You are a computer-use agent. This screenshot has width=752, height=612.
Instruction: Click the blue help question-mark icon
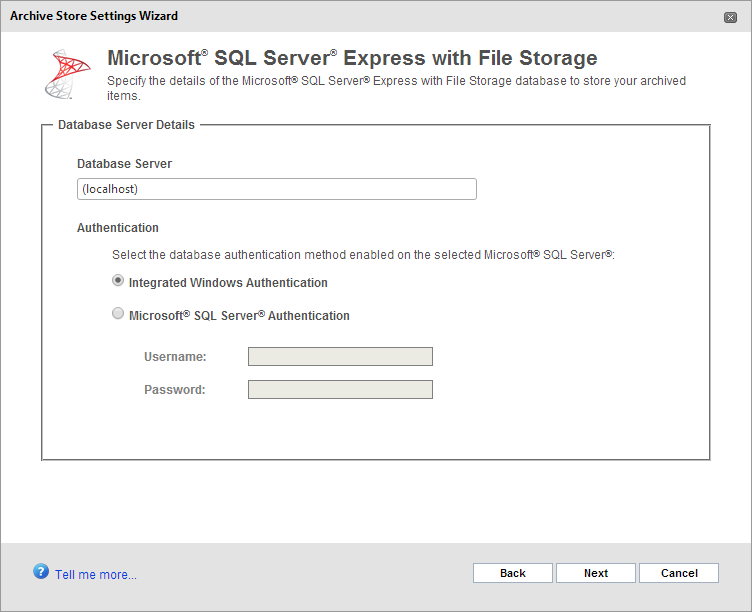pyautogui.click(x=41, y=571)
